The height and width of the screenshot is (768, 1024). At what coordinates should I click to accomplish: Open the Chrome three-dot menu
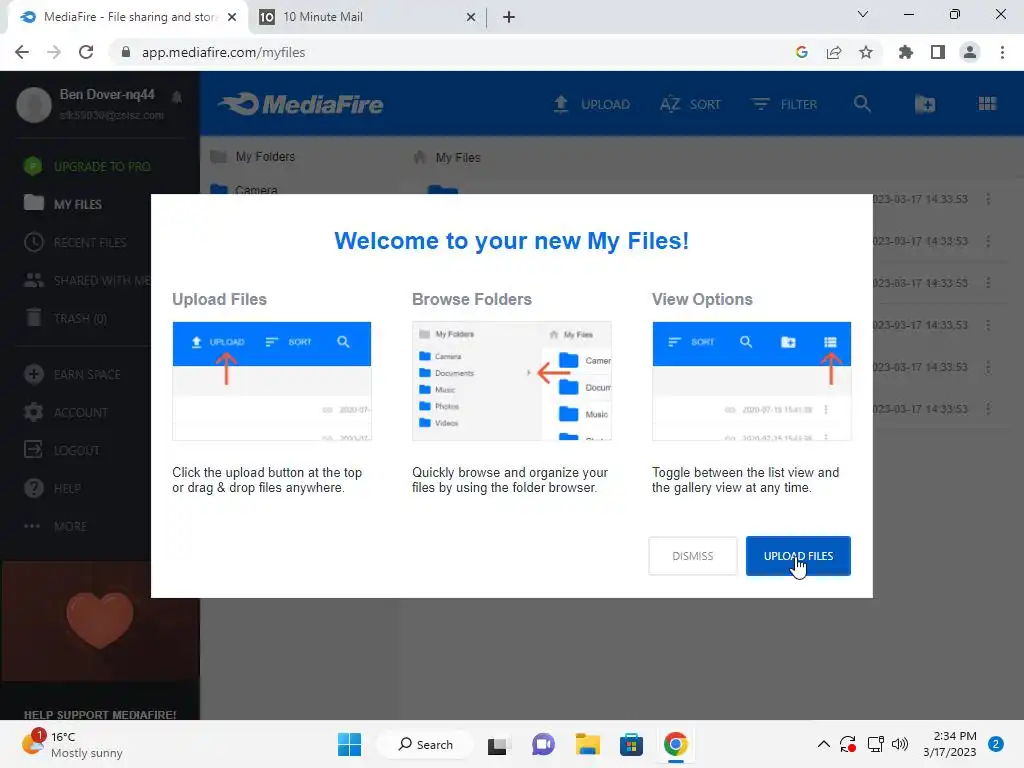[1002, 52]
